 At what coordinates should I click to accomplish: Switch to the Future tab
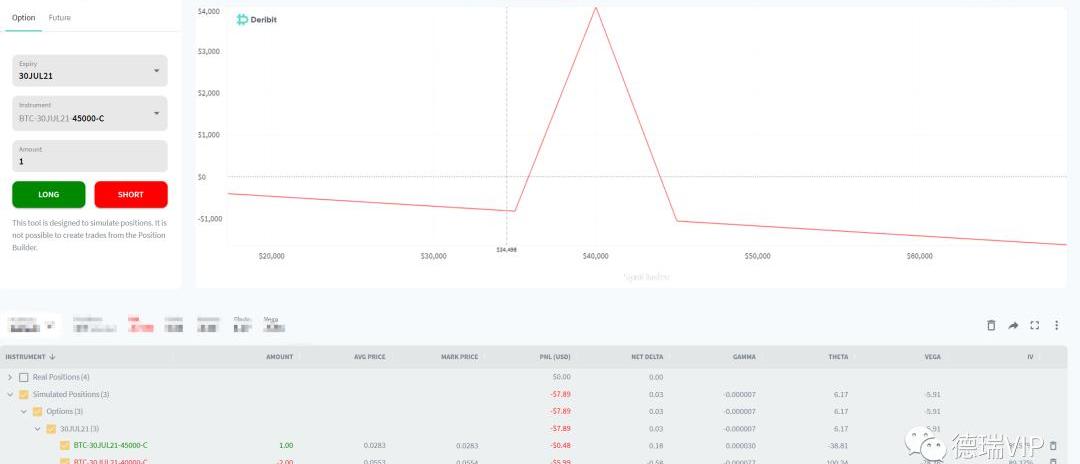pos(60,18)
